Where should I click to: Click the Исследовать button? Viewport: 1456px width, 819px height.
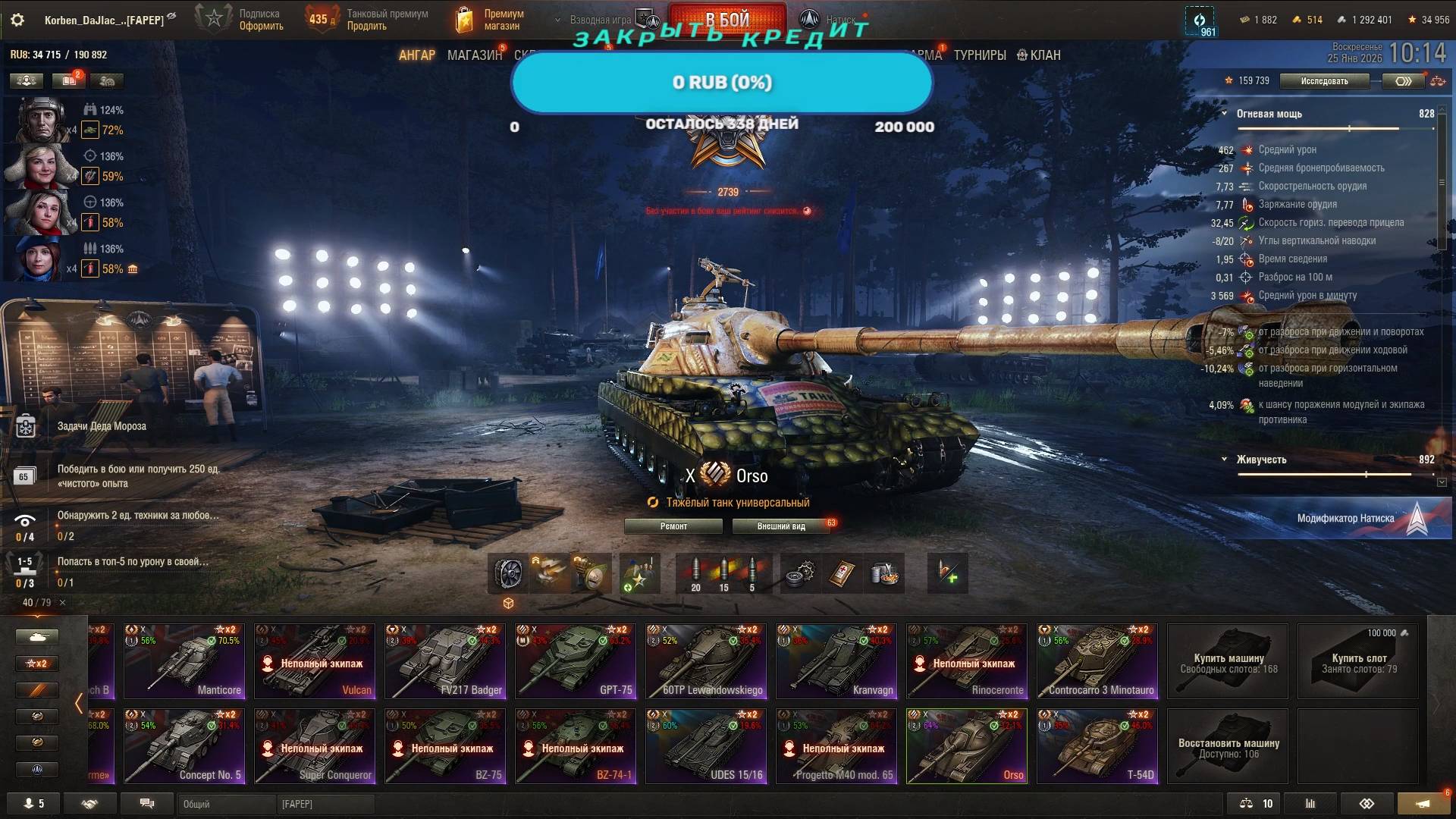[x=1325, y=81]
